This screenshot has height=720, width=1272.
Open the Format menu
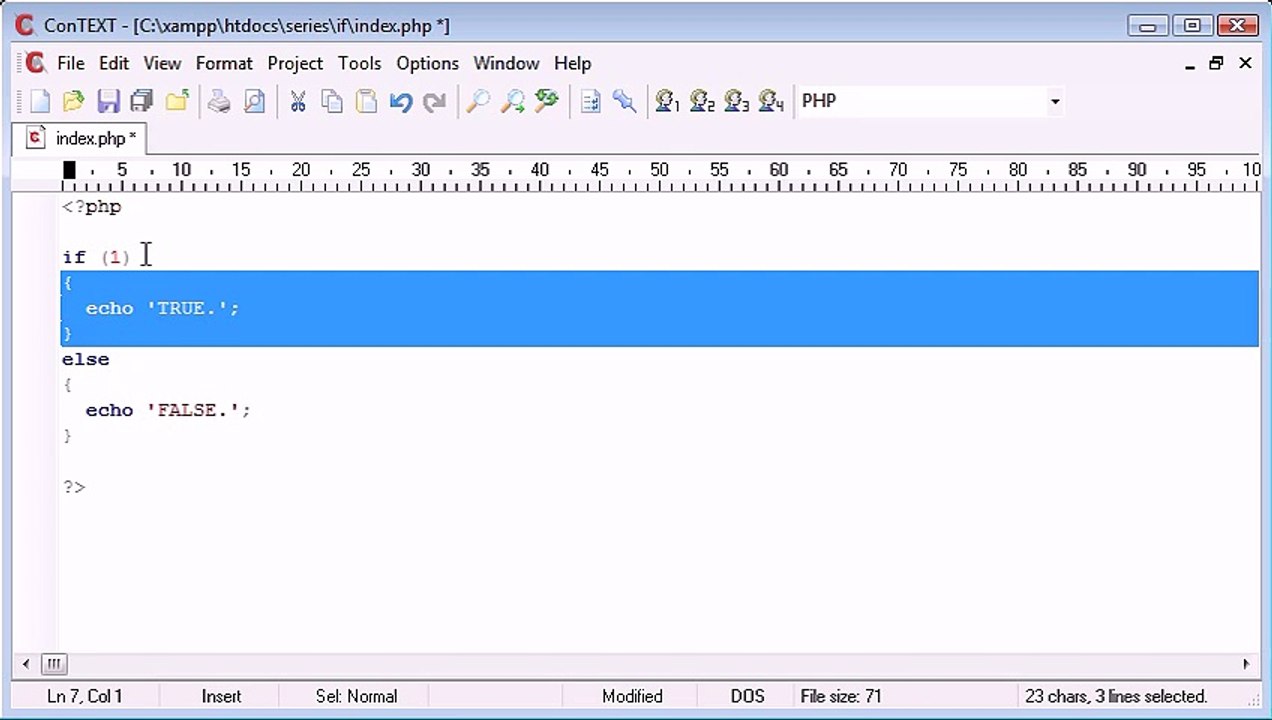pos(224,63)
